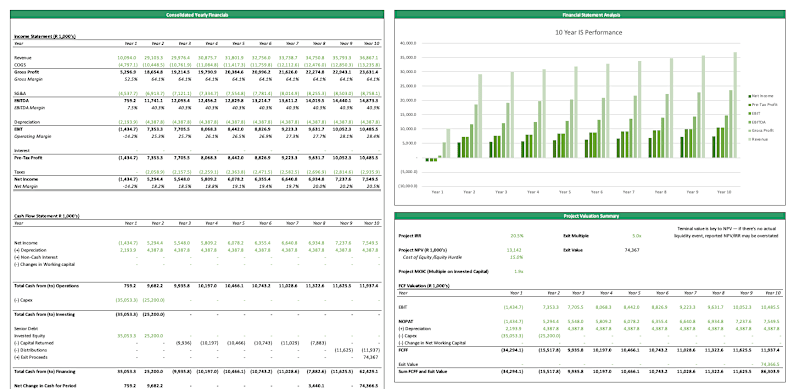This screenshot has height=389, width=800.
Task: Click the tallest Year 10 Revenue bar
Action: (735, 105)
